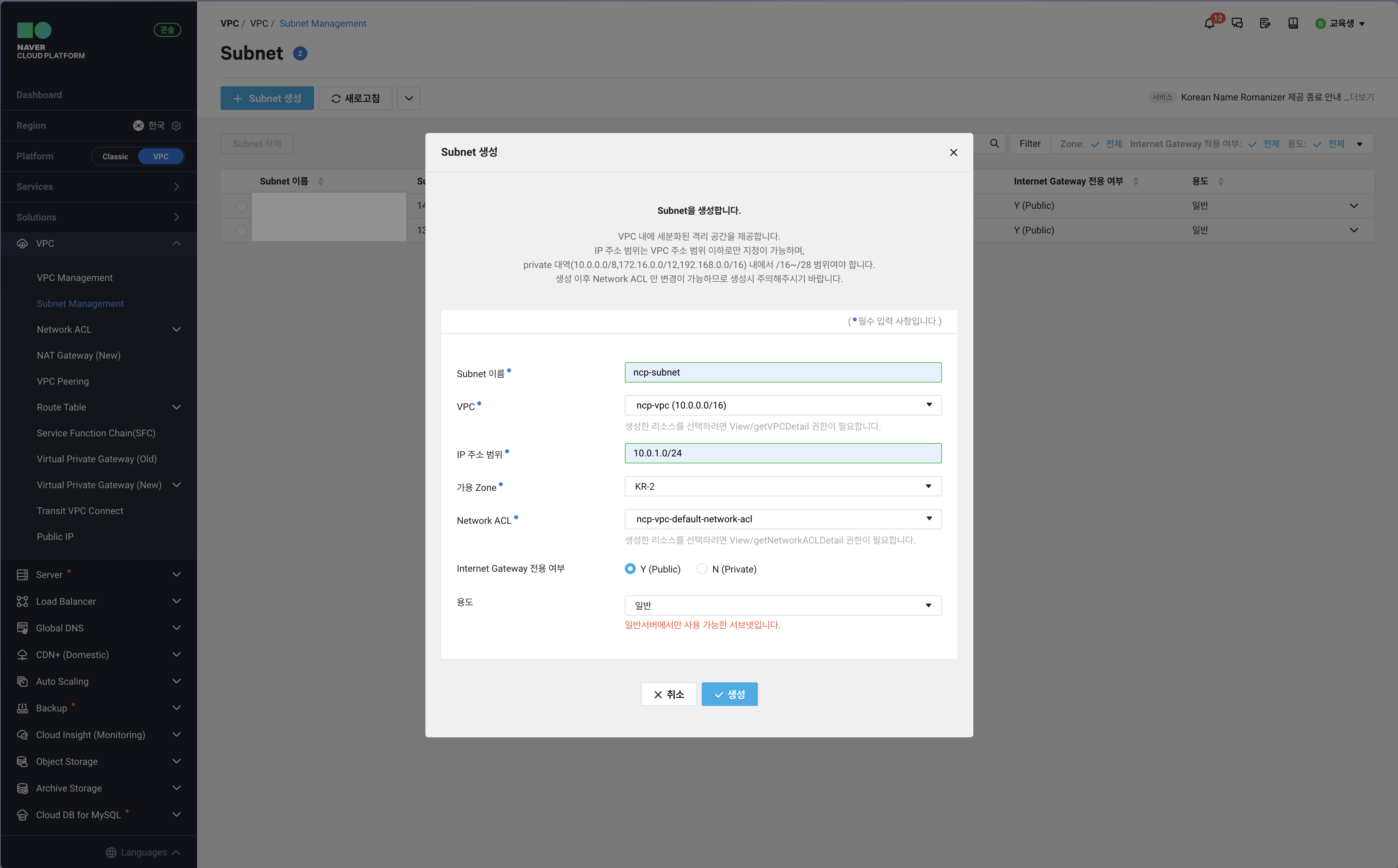Viewport: 1398px width, 868px height.
Task: Open the Network ACL dropdown
Action: [x=782, y=519]
